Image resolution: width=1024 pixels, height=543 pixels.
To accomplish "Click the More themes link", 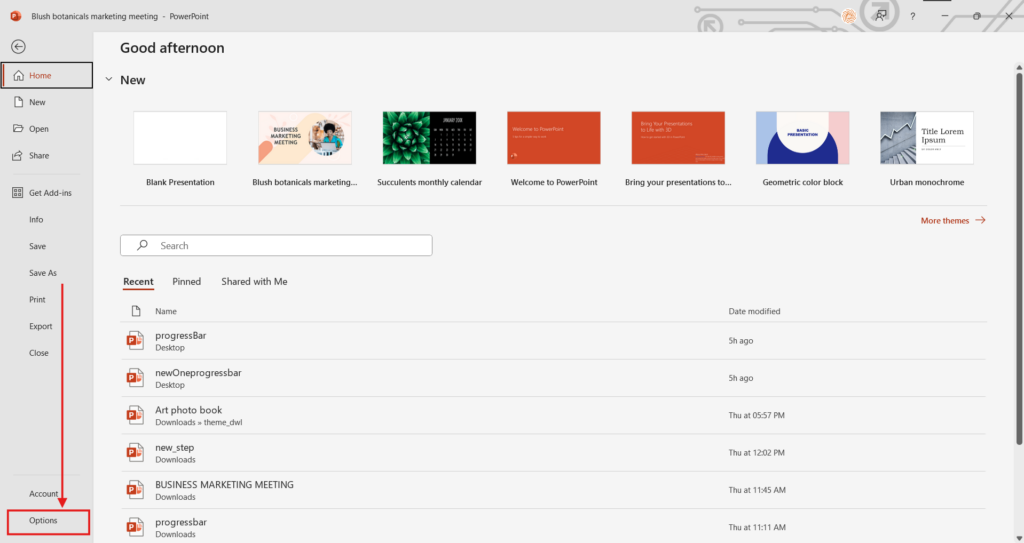I will [952, 220].
